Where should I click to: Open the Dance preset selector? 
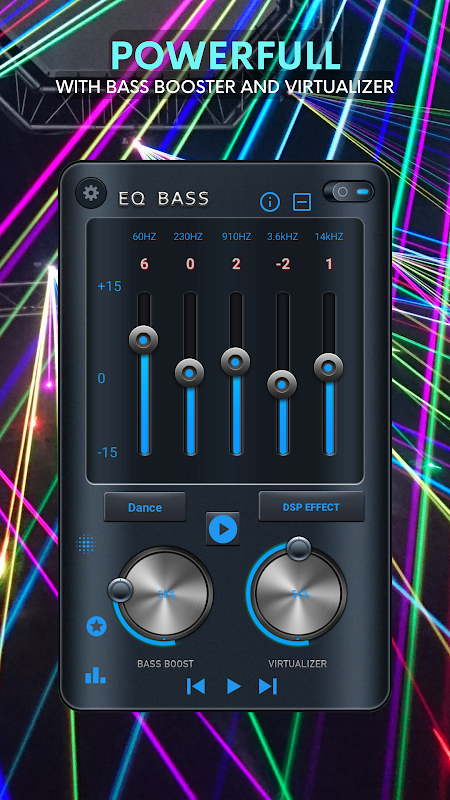[145, 507]
